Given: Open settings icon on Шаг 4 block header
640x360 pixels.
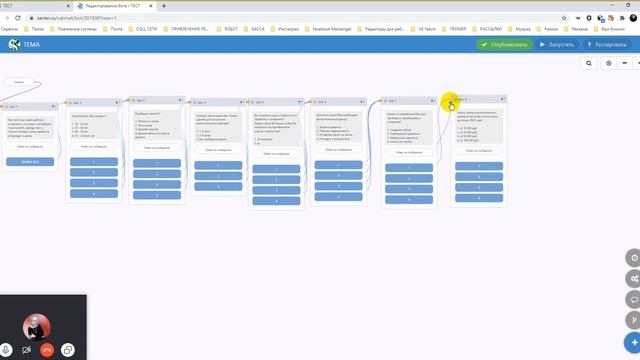Looking at the screenshot, I should 242,102.
